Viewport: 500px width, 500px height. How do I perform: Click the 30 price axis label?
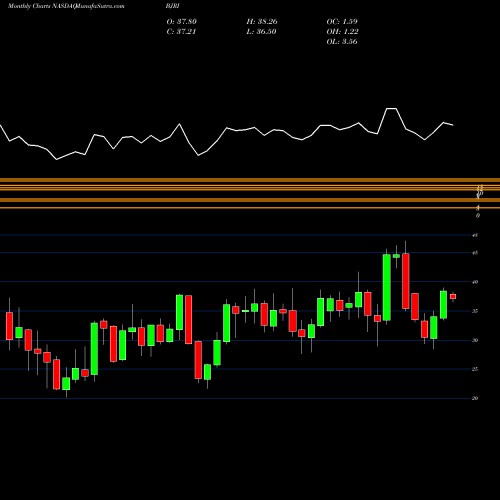tap(475, 340)
